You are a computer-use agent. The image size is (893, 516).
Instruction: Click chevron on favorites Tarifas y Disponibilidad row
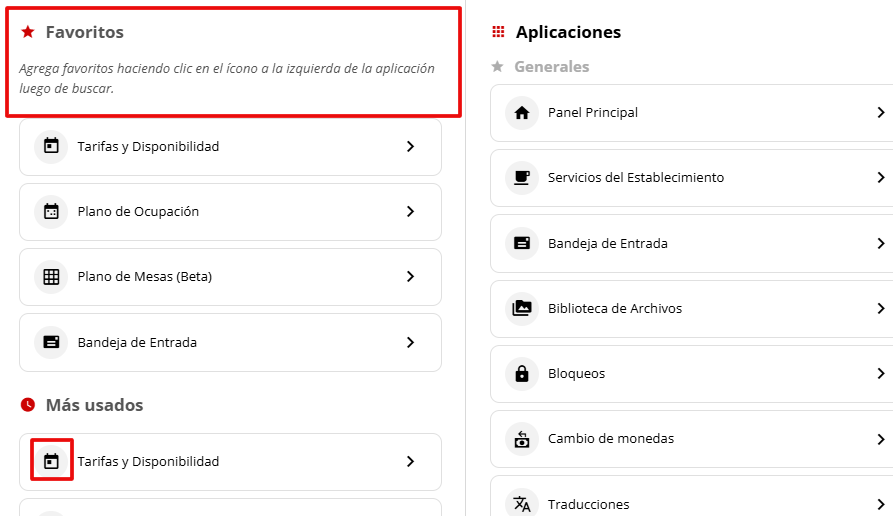tap(410, 147)
